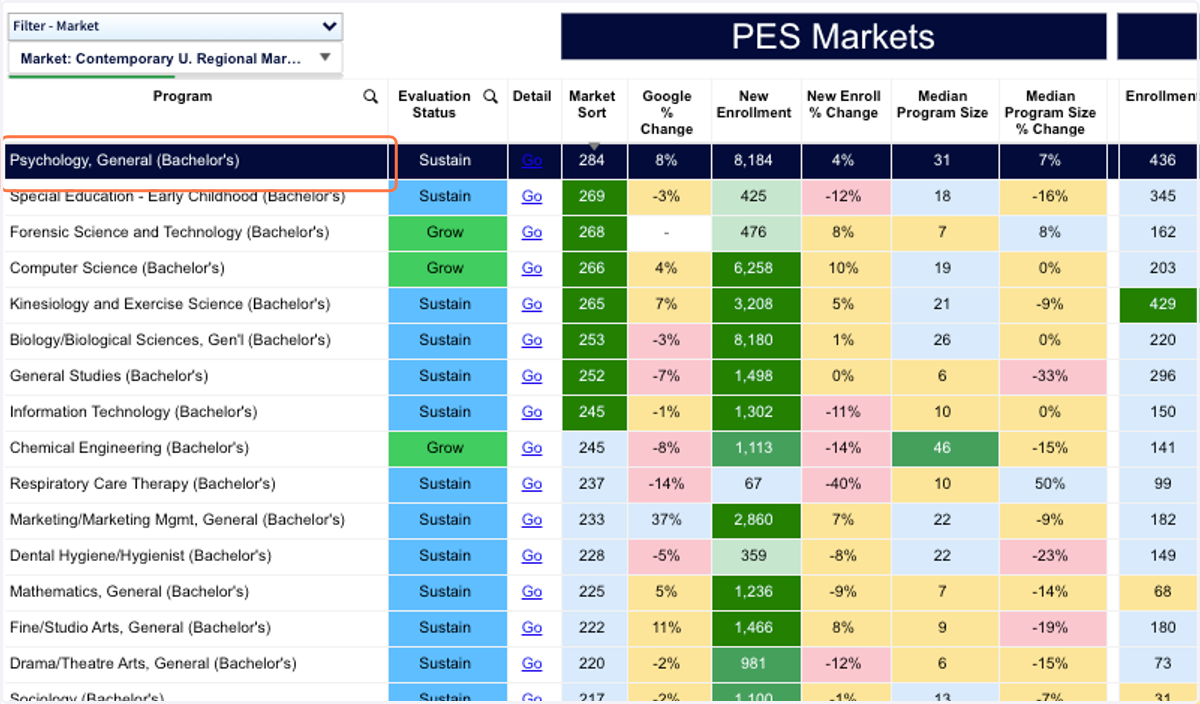Viewport: 1200px width, 704px height.
Task: Open Go link for Information Technology
Action: 532,412
